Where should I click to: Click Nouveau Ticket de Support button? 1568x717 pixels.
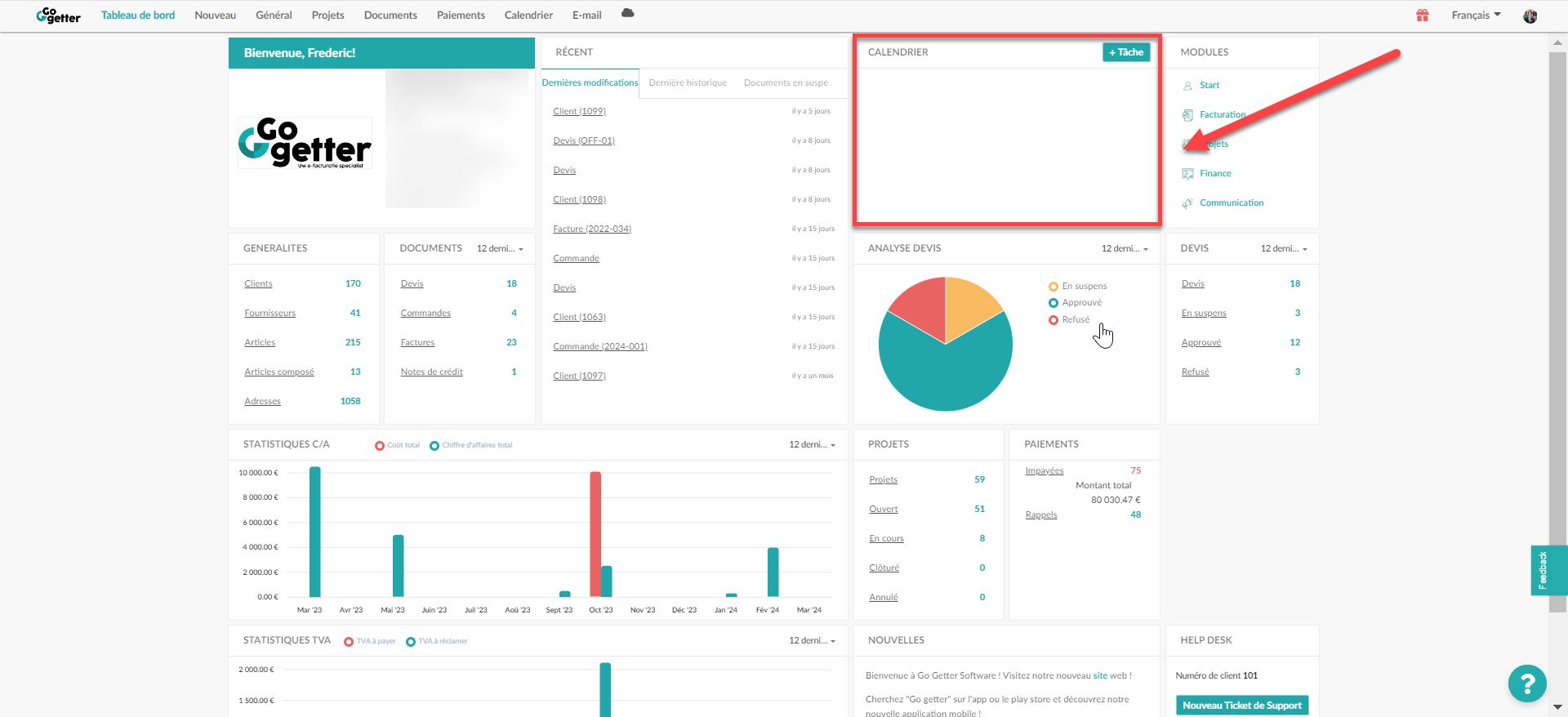pyautogui.click(x=1241, y=706)
